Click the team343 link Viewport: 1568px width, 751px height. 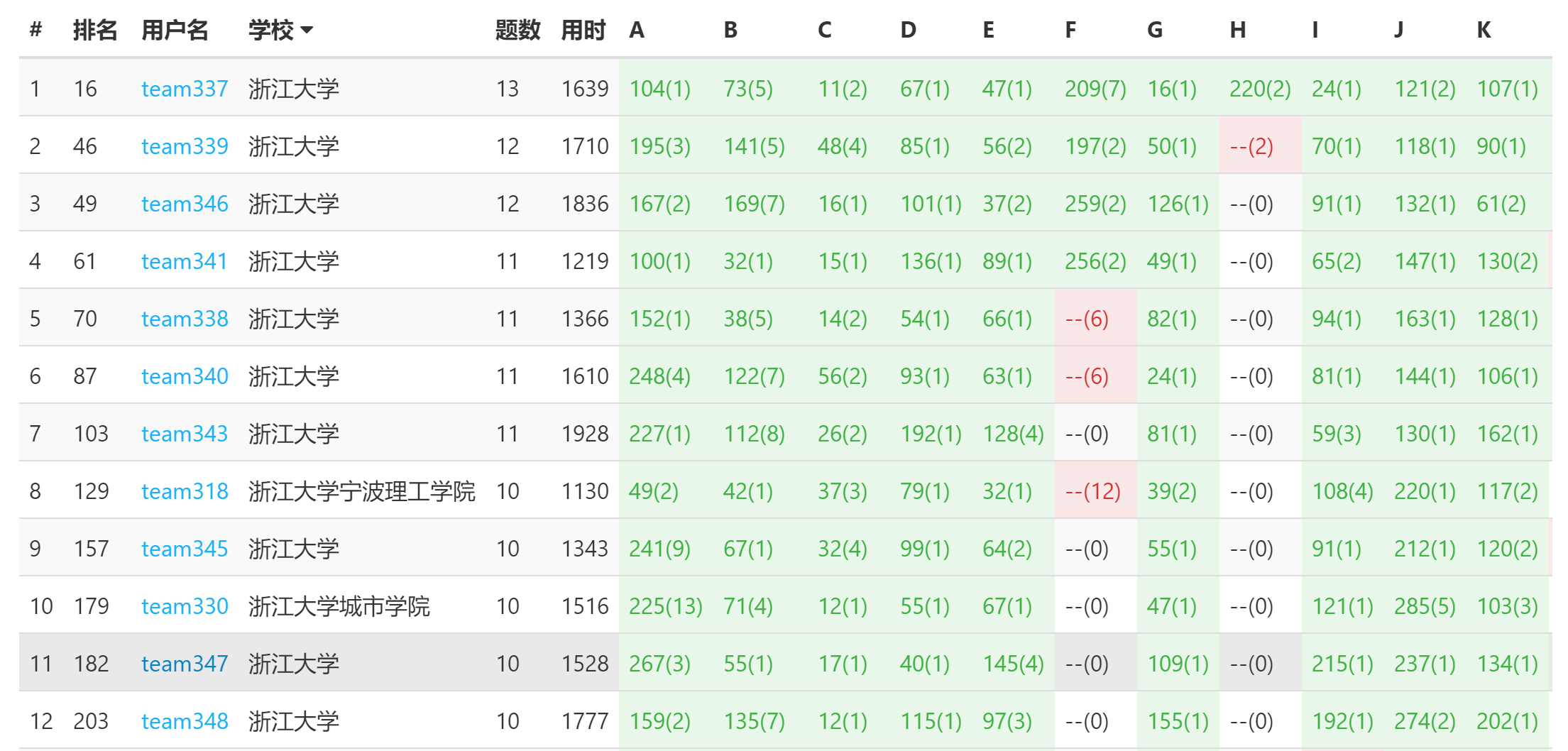[x=185, y=434]
